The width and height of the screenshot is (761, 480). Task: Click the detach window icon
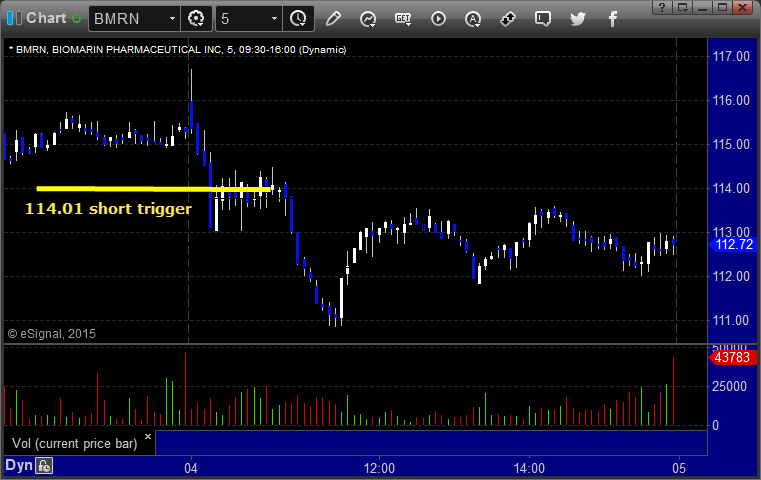[x=683, y=7]
